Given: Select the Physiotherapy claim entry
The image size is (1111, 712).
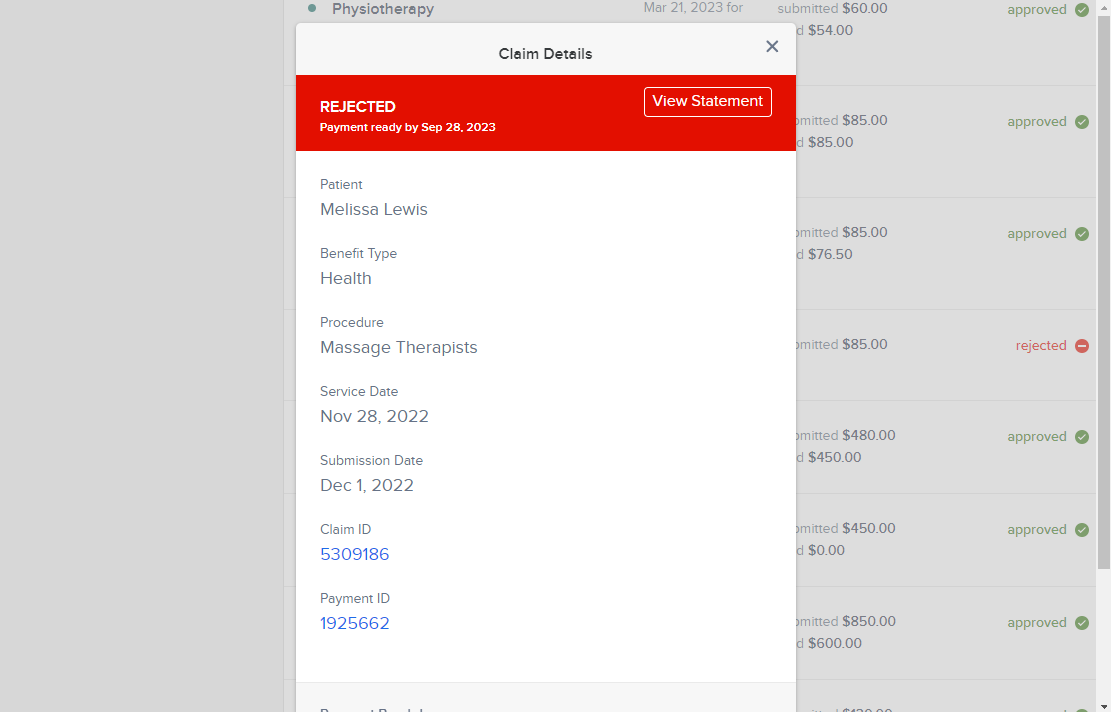Looking at the screenshot, I should pyautogui.click(x=383, y=8).
